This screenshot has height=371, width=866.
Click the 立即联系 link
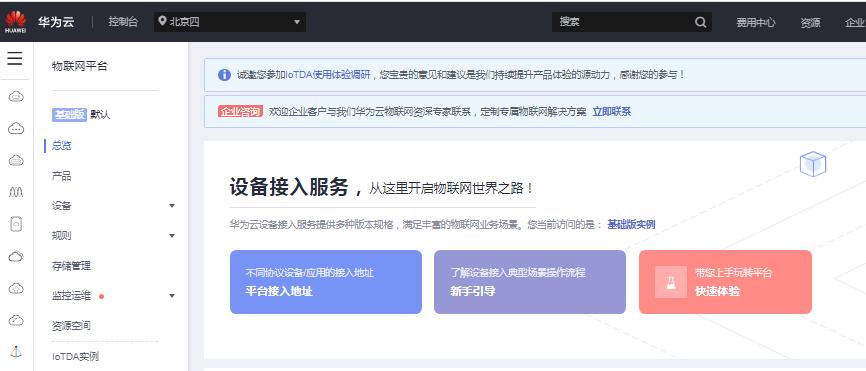pyautogui.click(x=611, y=112)
